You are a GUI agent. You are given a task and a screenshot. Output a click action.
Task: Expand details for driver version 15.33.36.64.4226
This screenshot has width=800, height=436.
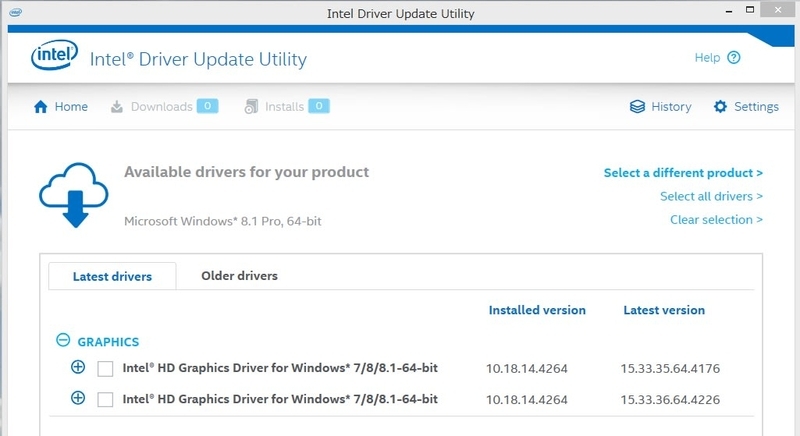pyautogui.click(x=78, y=398)
